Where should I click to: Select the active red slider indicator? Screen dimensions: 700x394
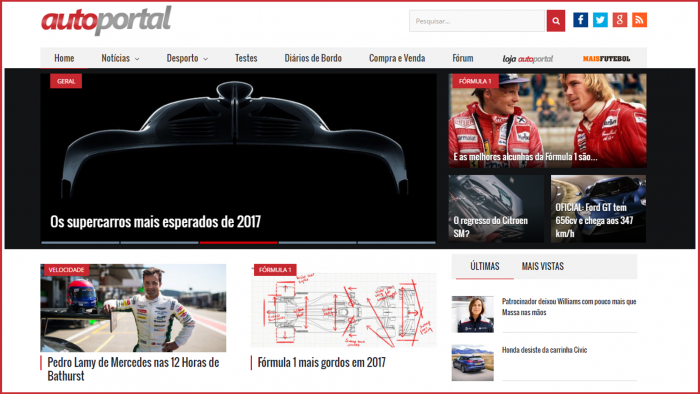(x=238, y=243)
